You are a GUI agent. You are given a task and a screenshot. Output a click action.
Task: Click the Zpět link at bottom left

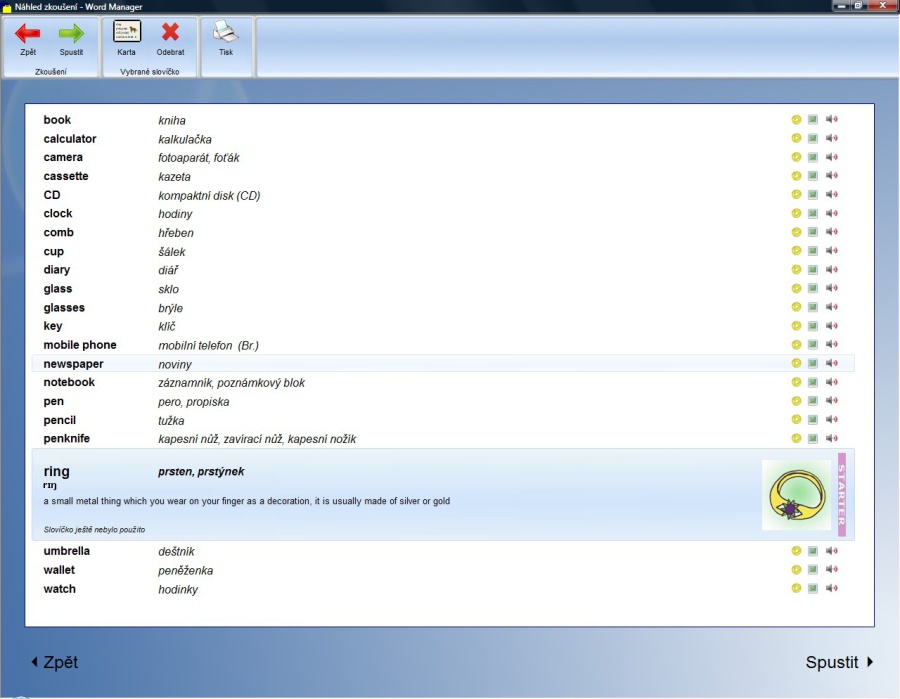tap(54, 662)
